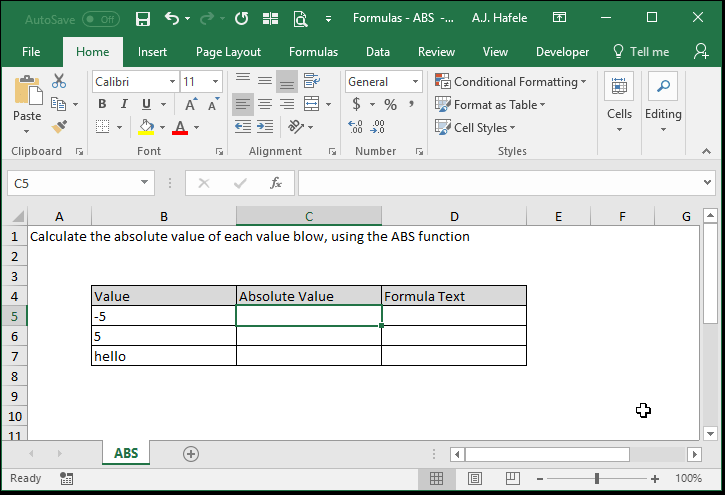Click the Format Painter brush icon

(59, 127)
